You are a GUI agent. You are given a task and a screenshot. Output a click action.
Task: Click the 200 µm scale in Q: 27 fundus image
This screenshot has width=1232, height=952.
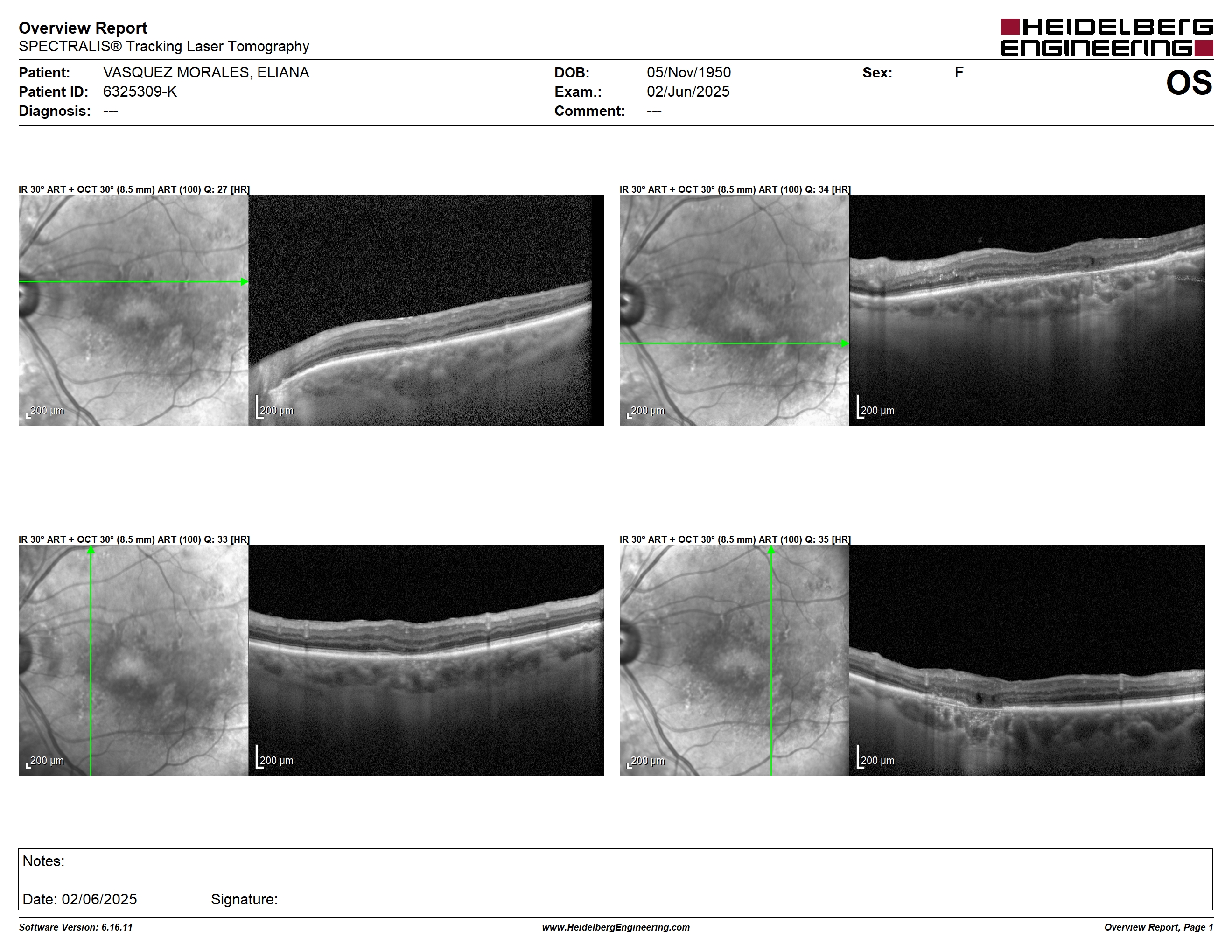click(x=45, y=411)
